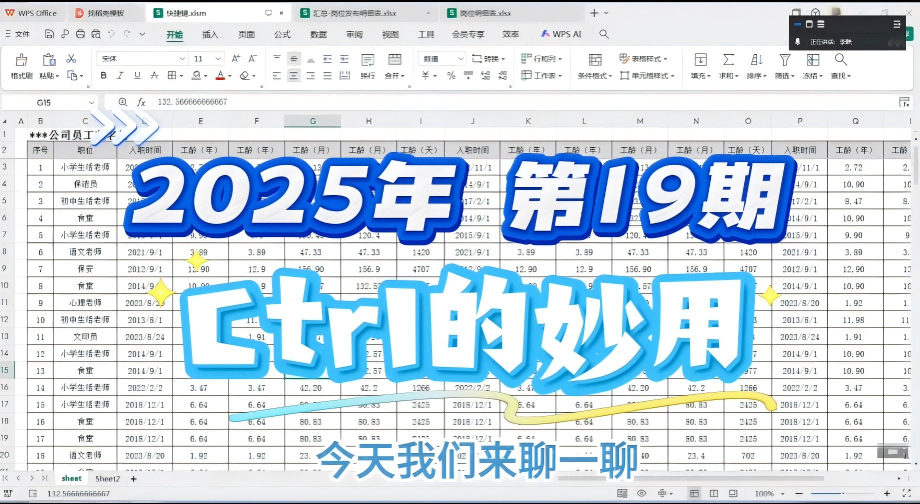Click the Copy icon below scissors
920x504 pixels.
click(x=72, y=75)
